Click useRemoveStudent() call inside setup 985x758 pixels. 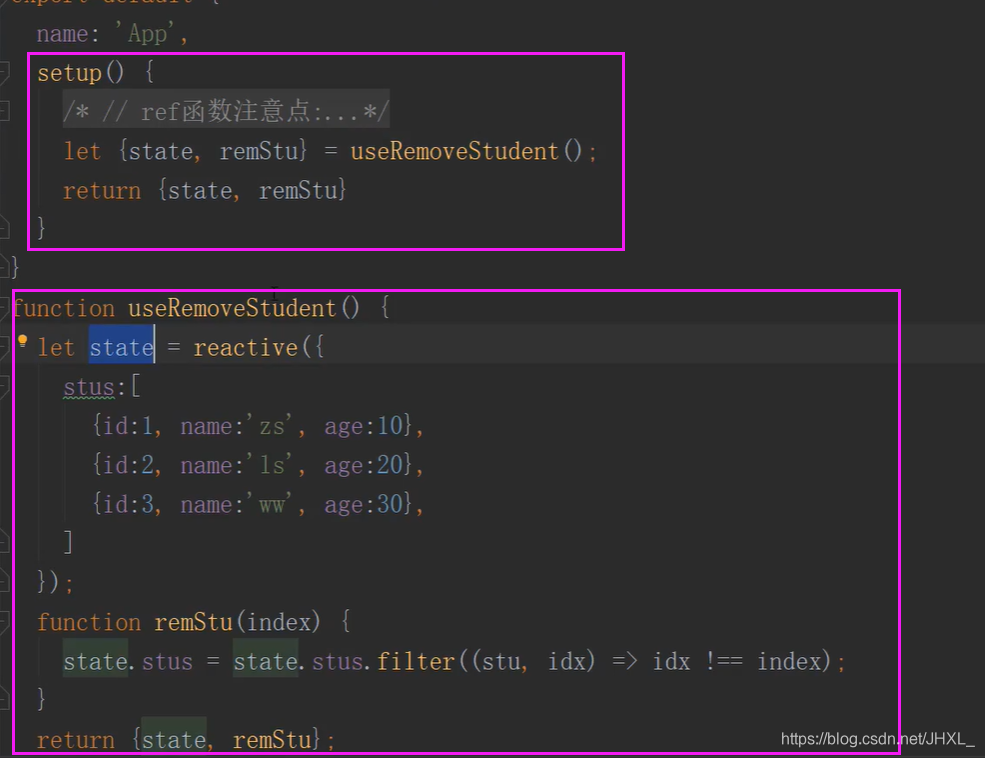tap(467, 151)
